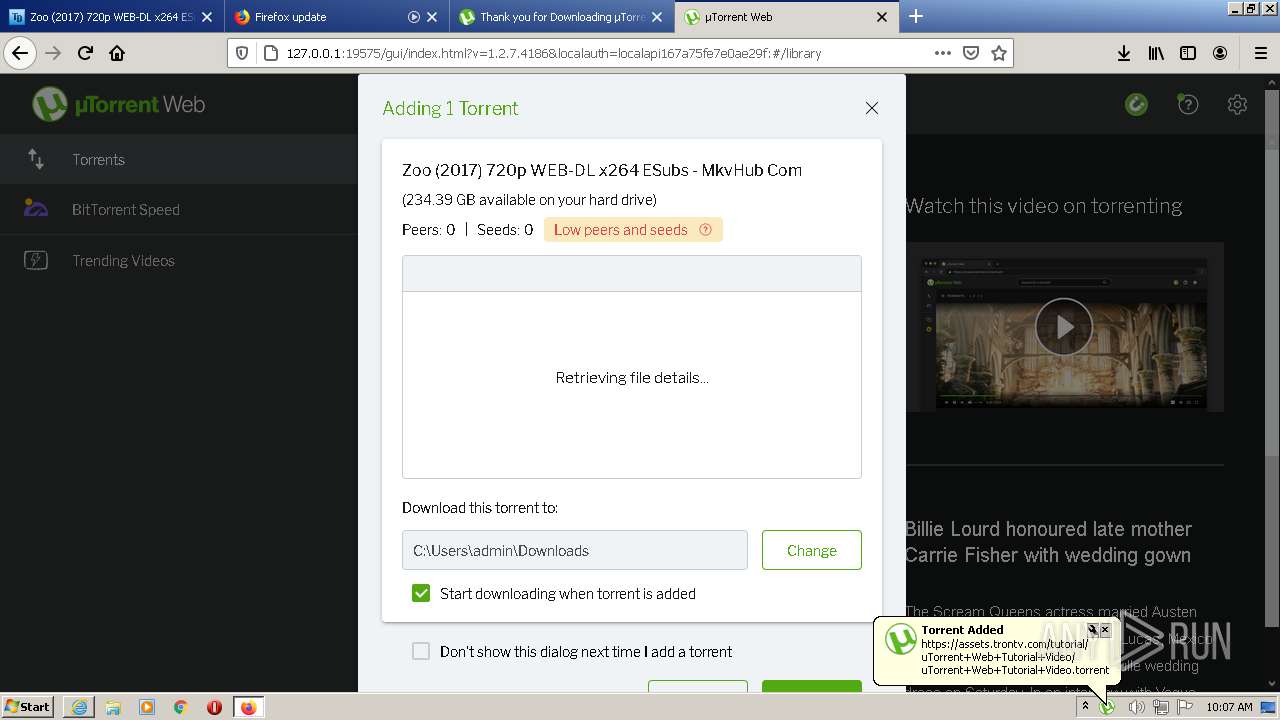
Task: Toggle Start downloading when torrent is added
Action: click(421, 593)
